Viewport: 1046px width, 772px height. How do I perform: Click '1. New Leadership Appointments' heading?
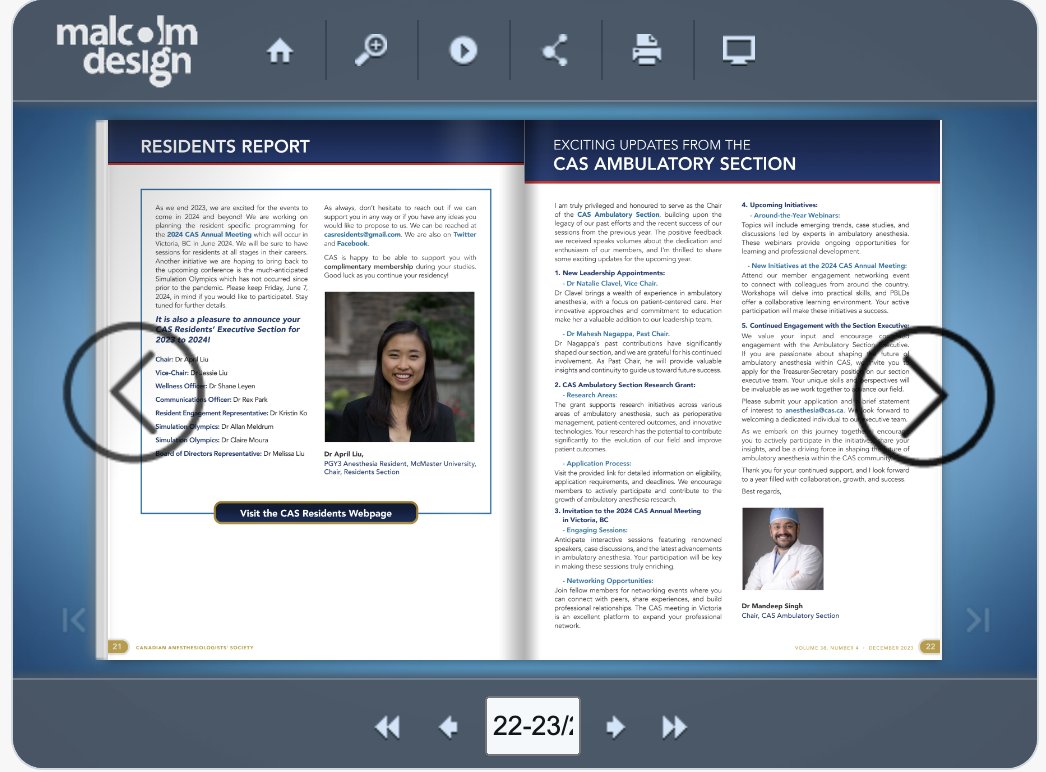point(610,273)
